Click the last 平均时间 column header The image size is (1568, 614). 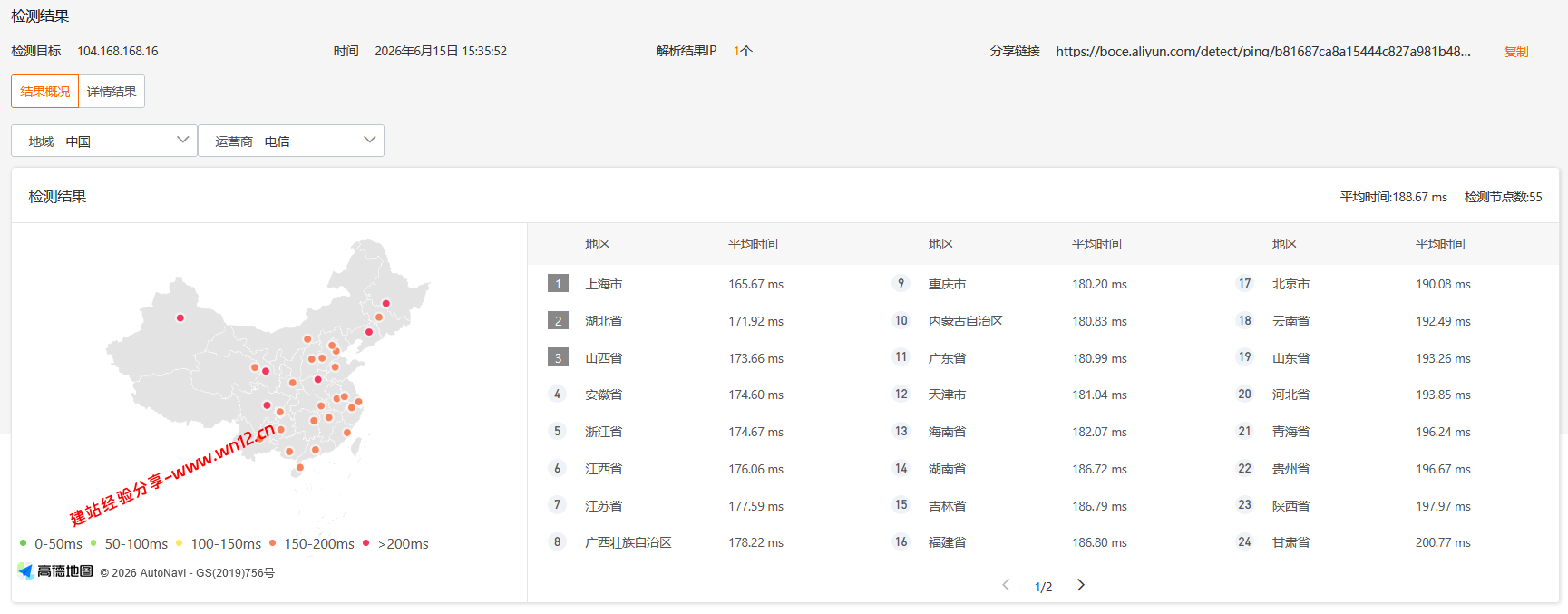point(1440,244)
